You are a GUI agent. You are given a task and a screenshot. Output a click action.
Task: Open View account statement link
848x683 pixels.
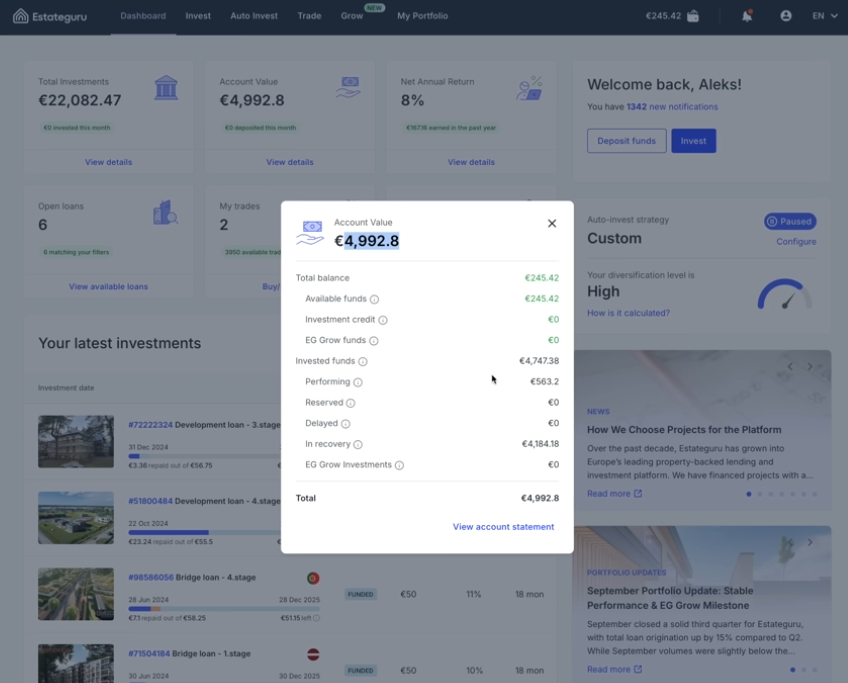(x=503, y=527)
